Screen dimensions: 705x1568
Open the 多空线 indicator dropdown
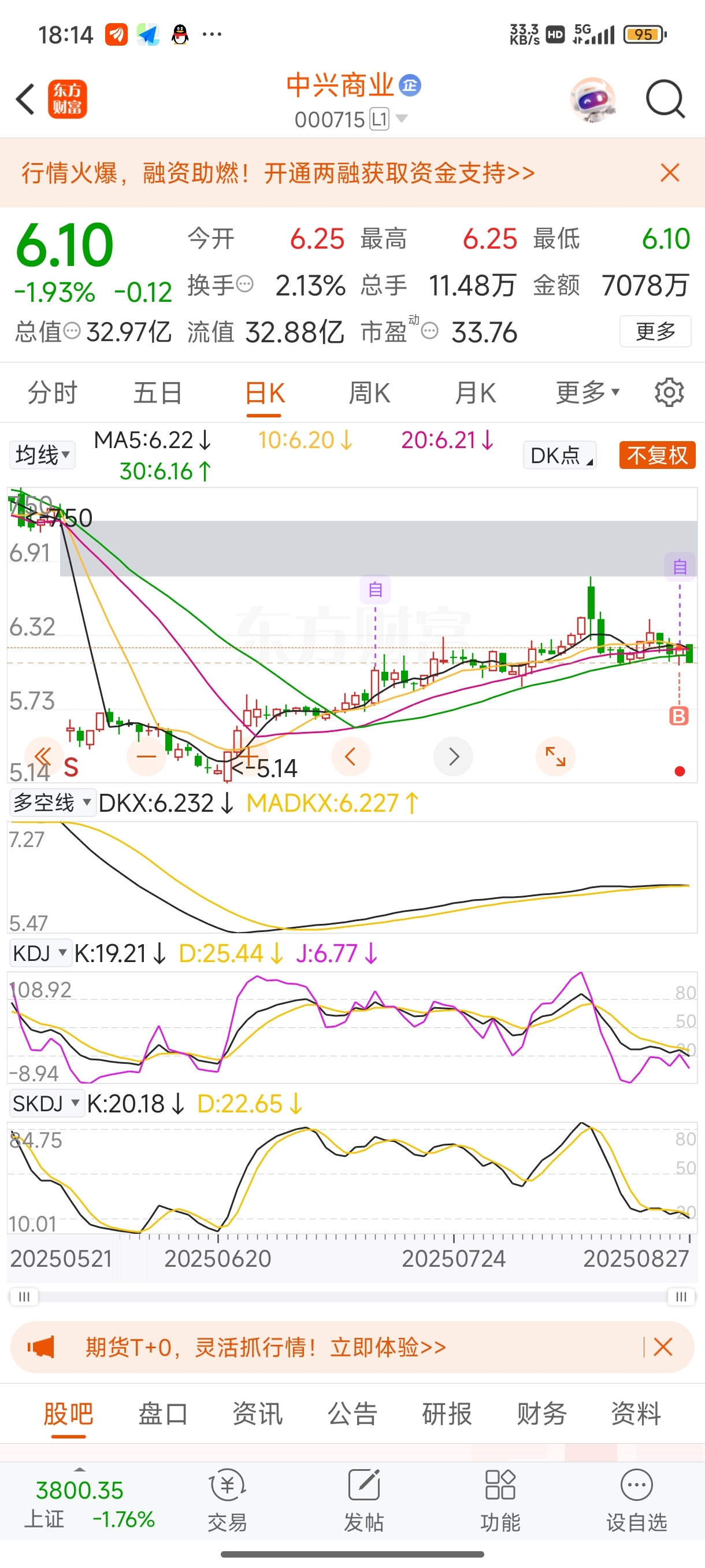[x=53, y=803]
